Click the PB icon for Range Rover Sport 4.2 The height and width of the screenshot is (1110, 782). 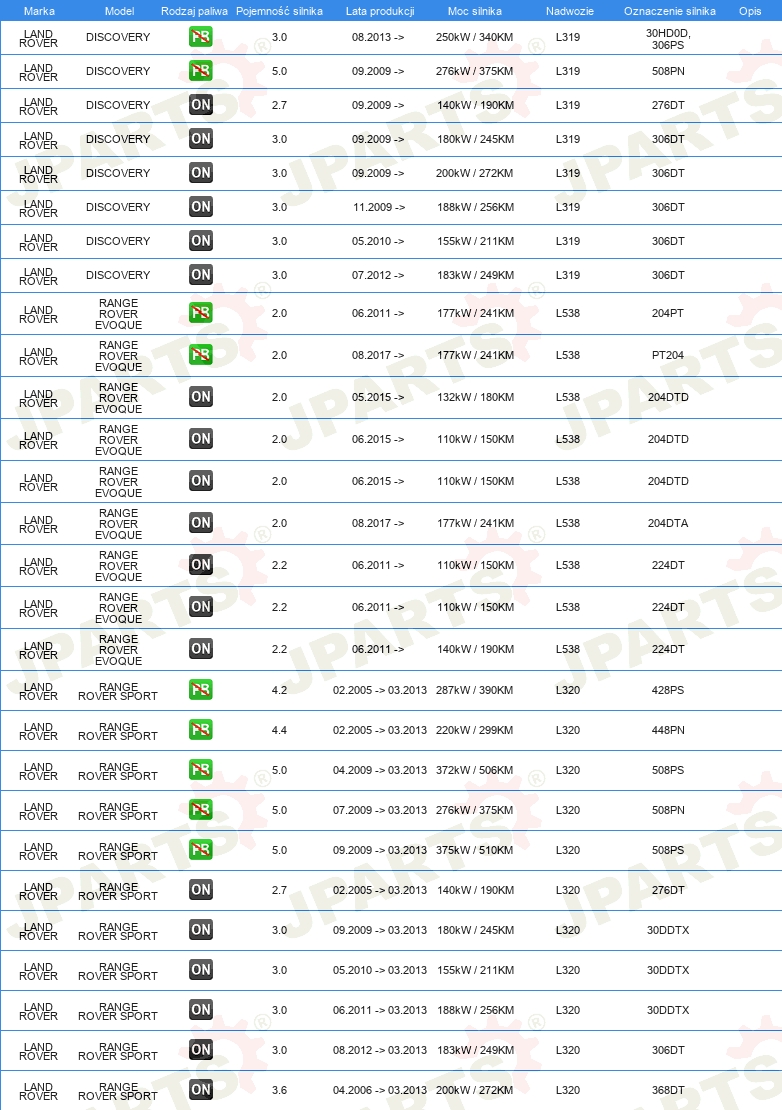(201, 690)
